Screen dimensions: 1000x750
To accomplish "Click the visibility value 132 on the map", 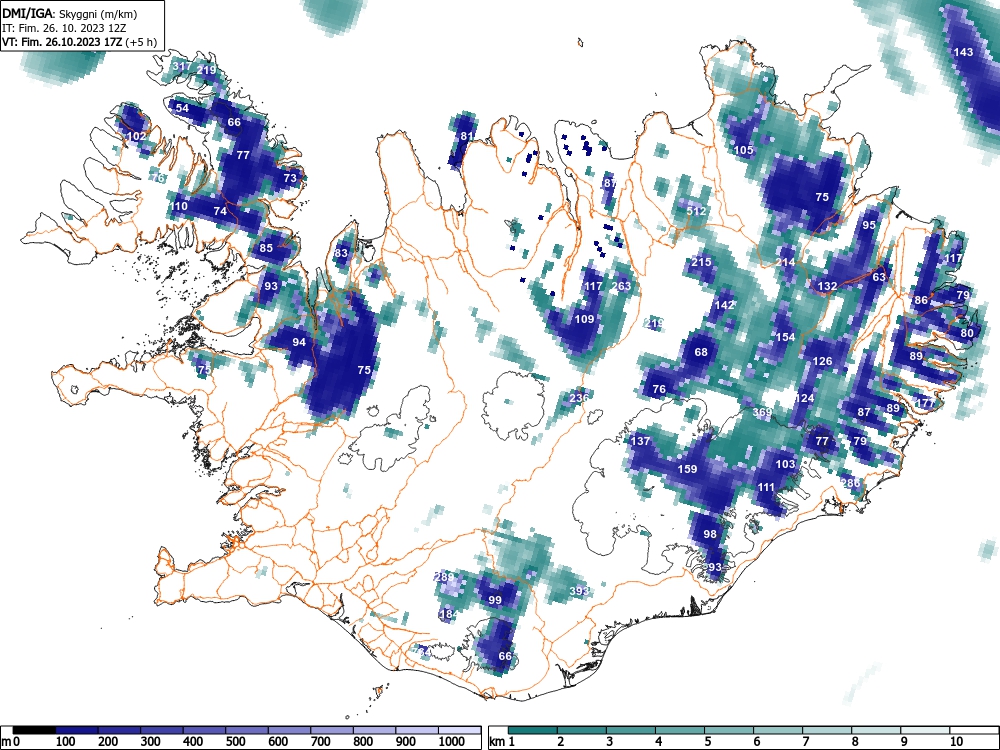I will [x=827, y=286].
